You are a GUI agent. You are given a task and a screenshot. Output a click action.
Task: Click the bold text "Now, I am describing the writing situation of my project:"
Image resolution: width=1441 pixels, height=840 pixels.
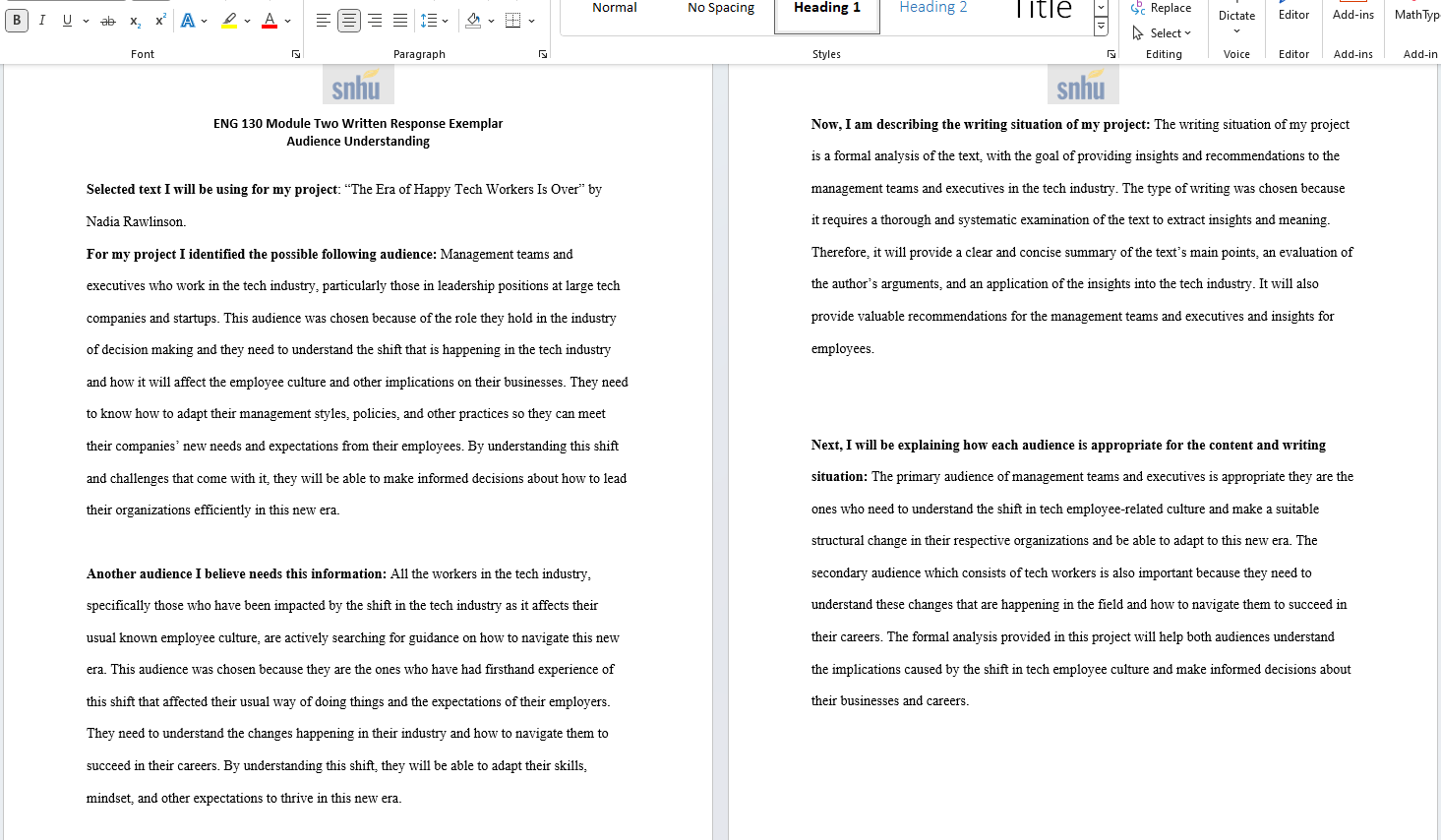pyautogui.click(x=981, y=125)
